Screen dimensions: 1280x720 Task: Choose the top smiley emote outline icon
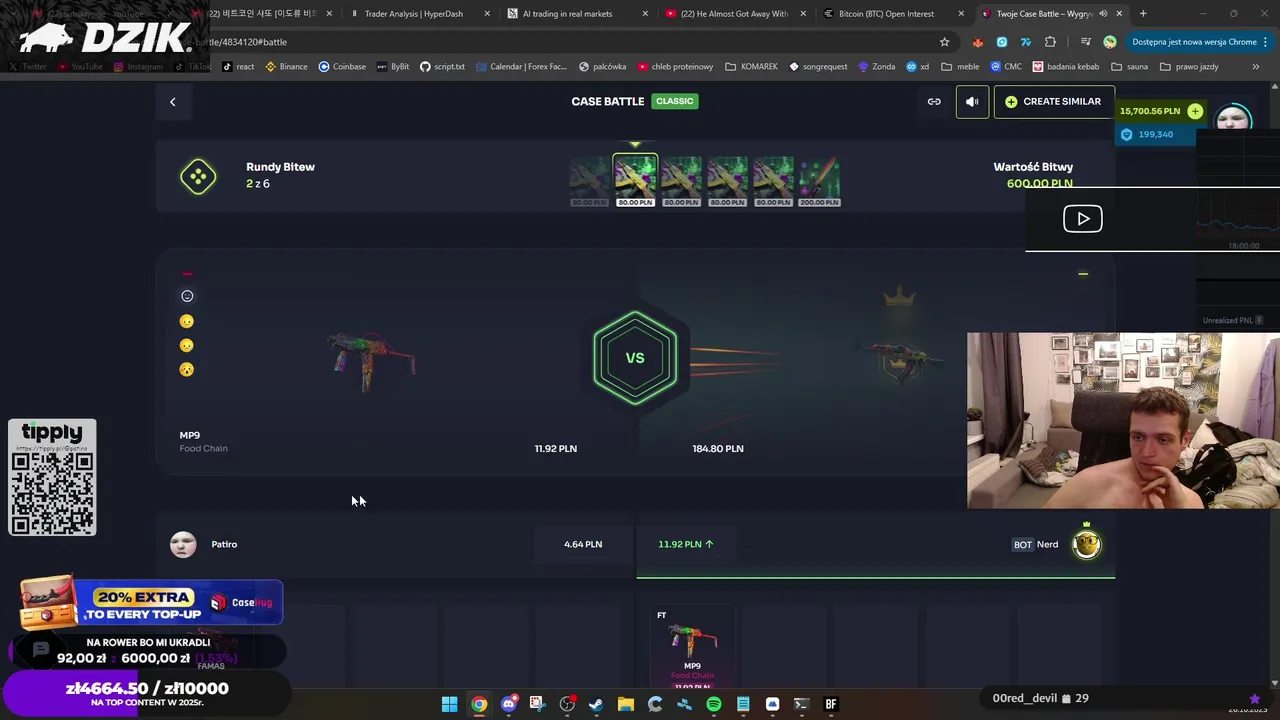187,296
